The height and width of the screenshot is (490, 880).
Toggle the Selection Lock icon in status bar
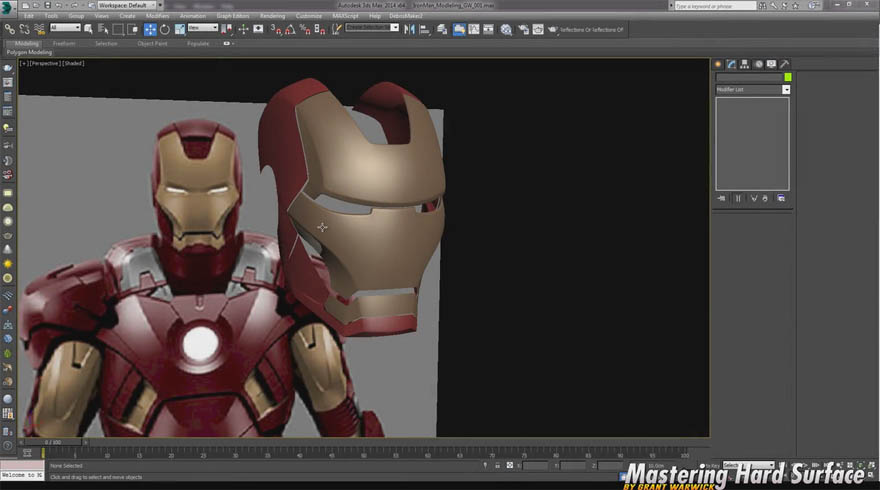[x=497, y=465]
